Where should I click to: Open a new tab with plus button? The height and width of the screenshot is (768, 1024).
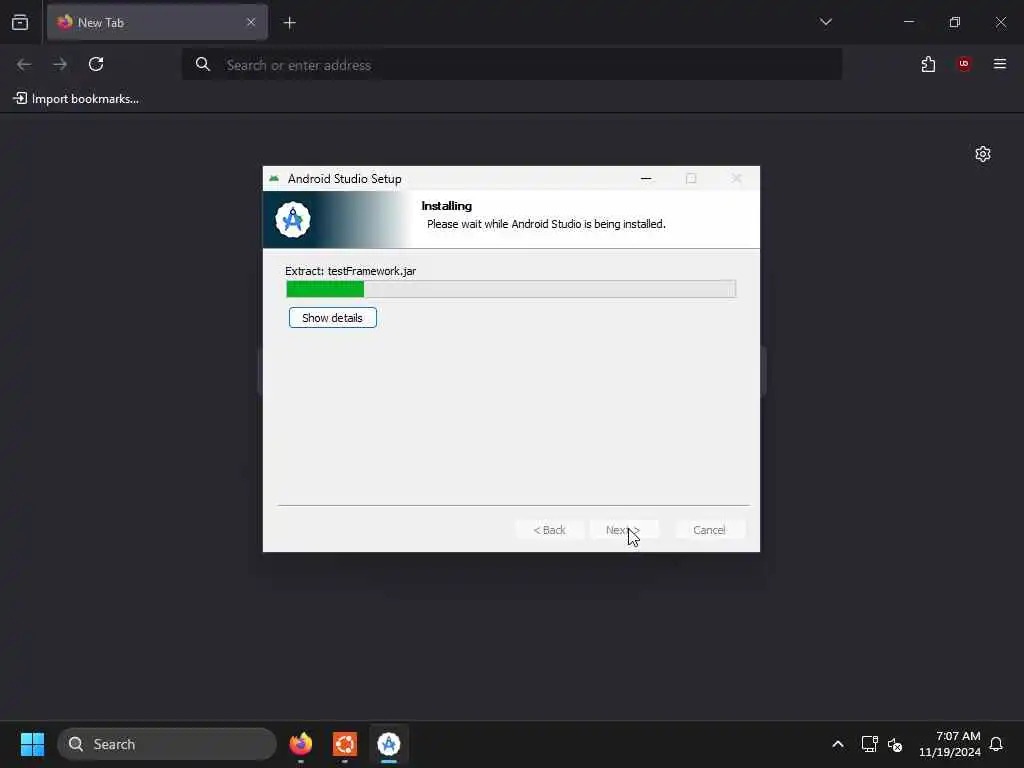pos(290,23)
